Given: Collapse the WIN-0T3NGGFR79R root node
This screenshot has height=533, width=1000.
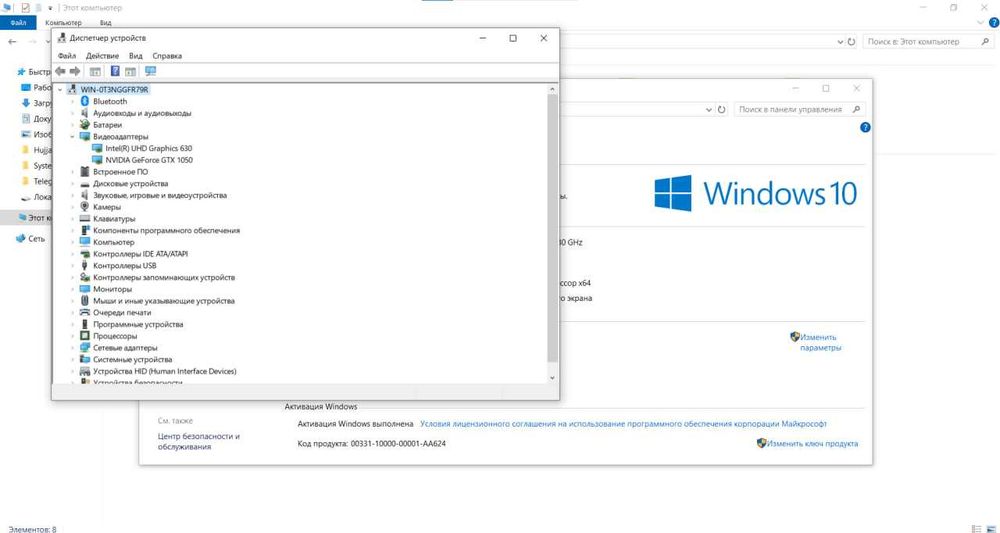Looking at the screenshot, I should pyautogui.click(x=61, y=90).
